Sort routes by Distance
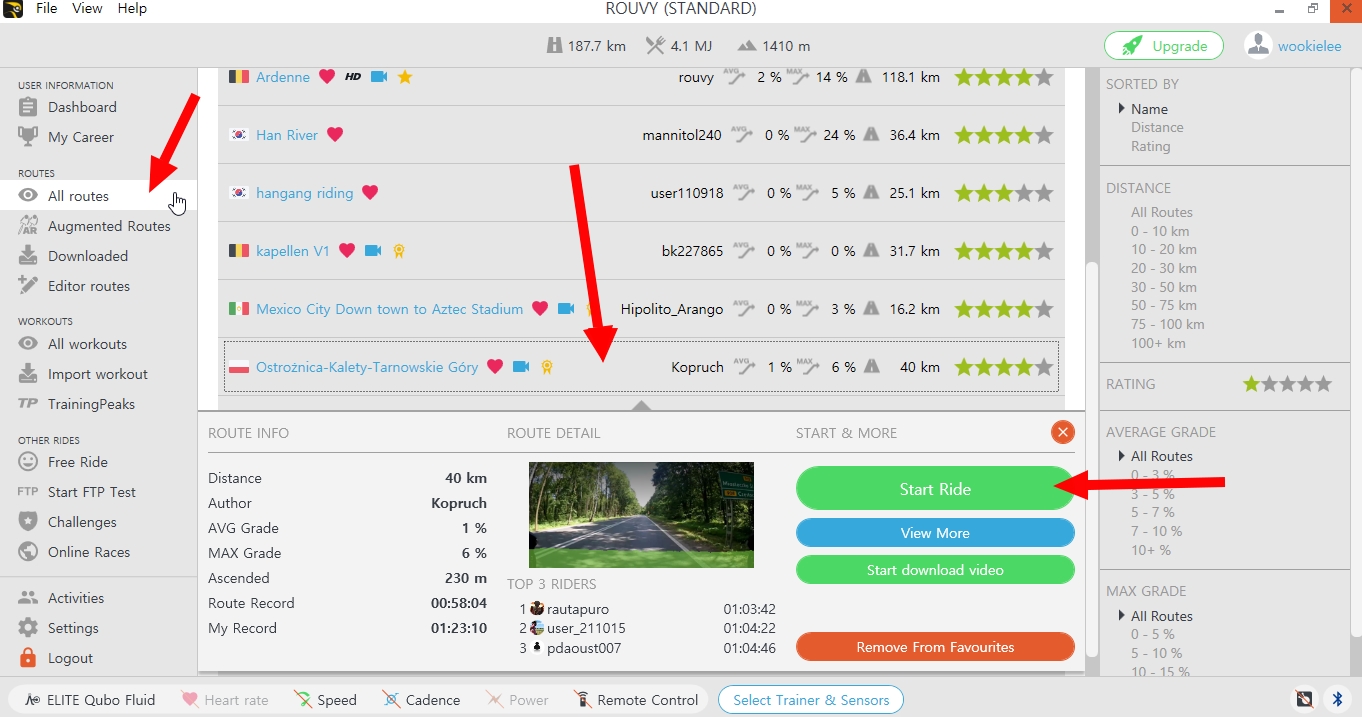Image resolution: width=1362 pixels, height=717 pixels. (1157, 127)
